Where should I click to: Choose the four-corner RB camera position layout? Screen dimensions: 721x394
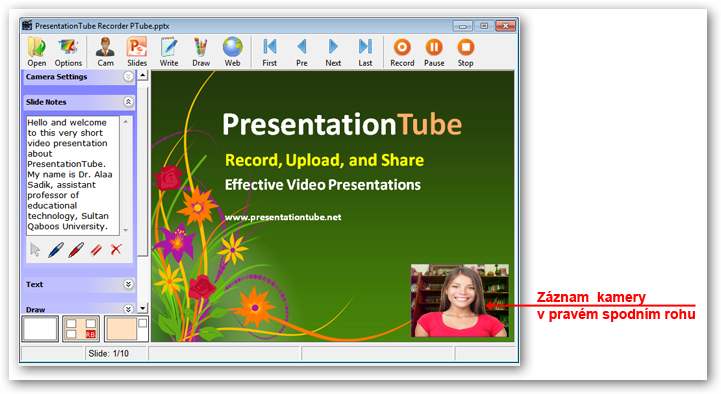coord(81,328)
